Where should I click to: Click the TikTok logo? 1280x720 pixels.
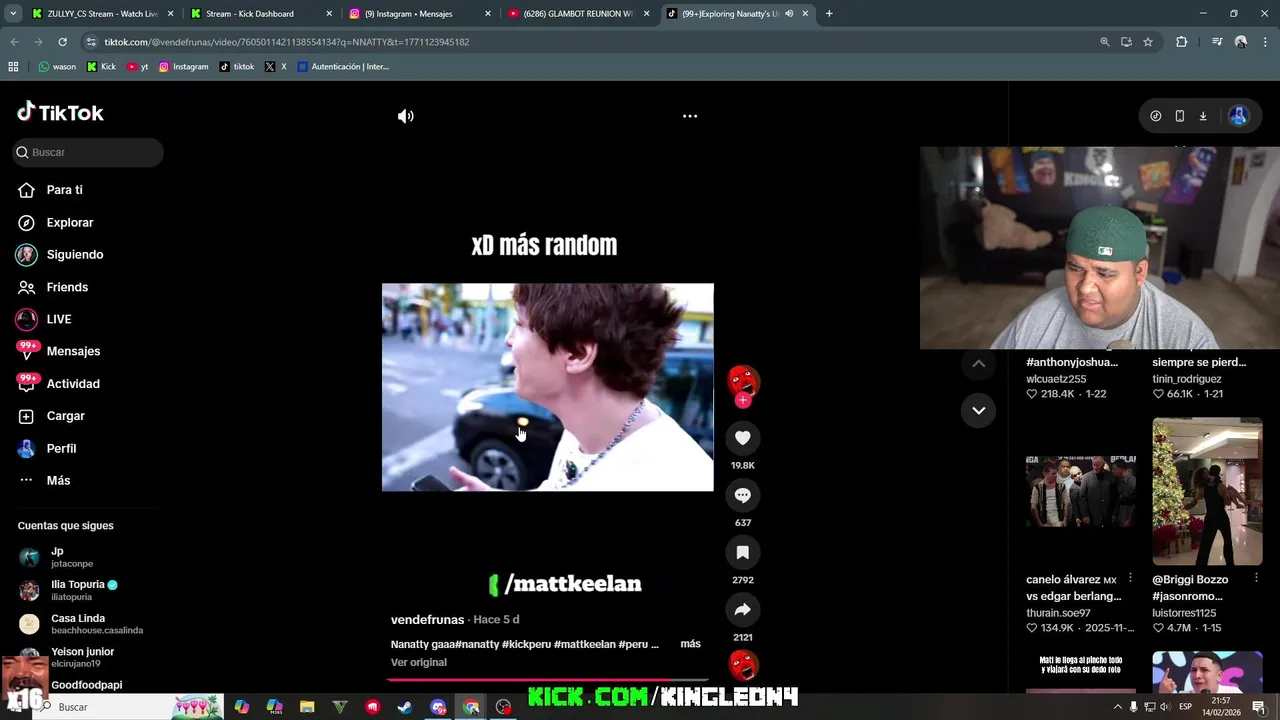(60, 112)
